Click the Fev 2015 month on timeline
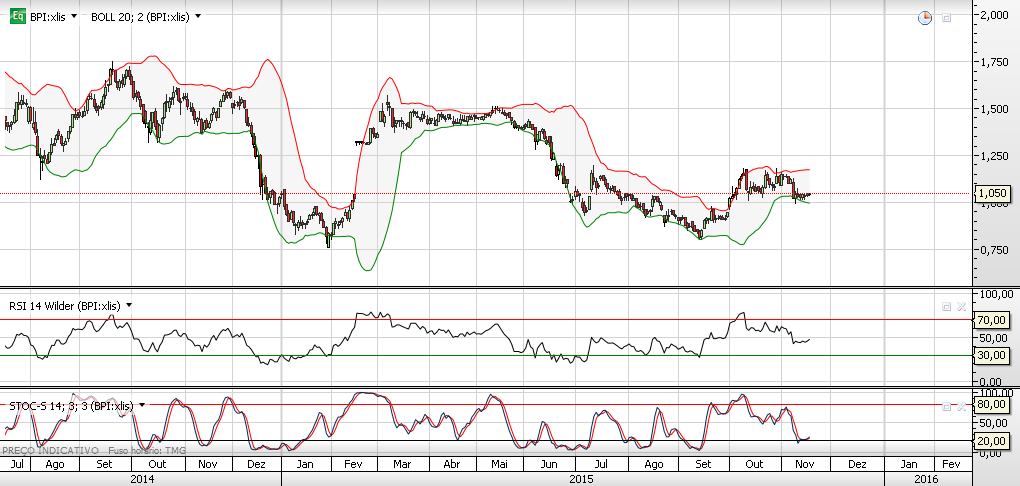 pyautogui.click(x=355, y=465)
